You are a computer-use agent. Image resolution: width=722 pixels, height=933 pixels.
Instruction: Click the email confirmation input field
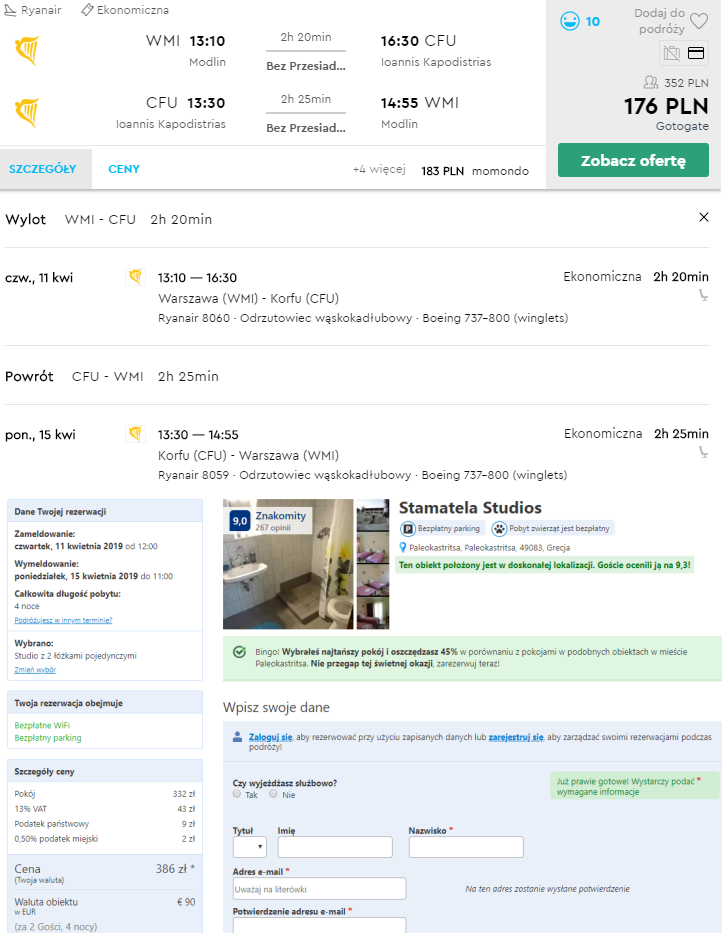point(319,925)
